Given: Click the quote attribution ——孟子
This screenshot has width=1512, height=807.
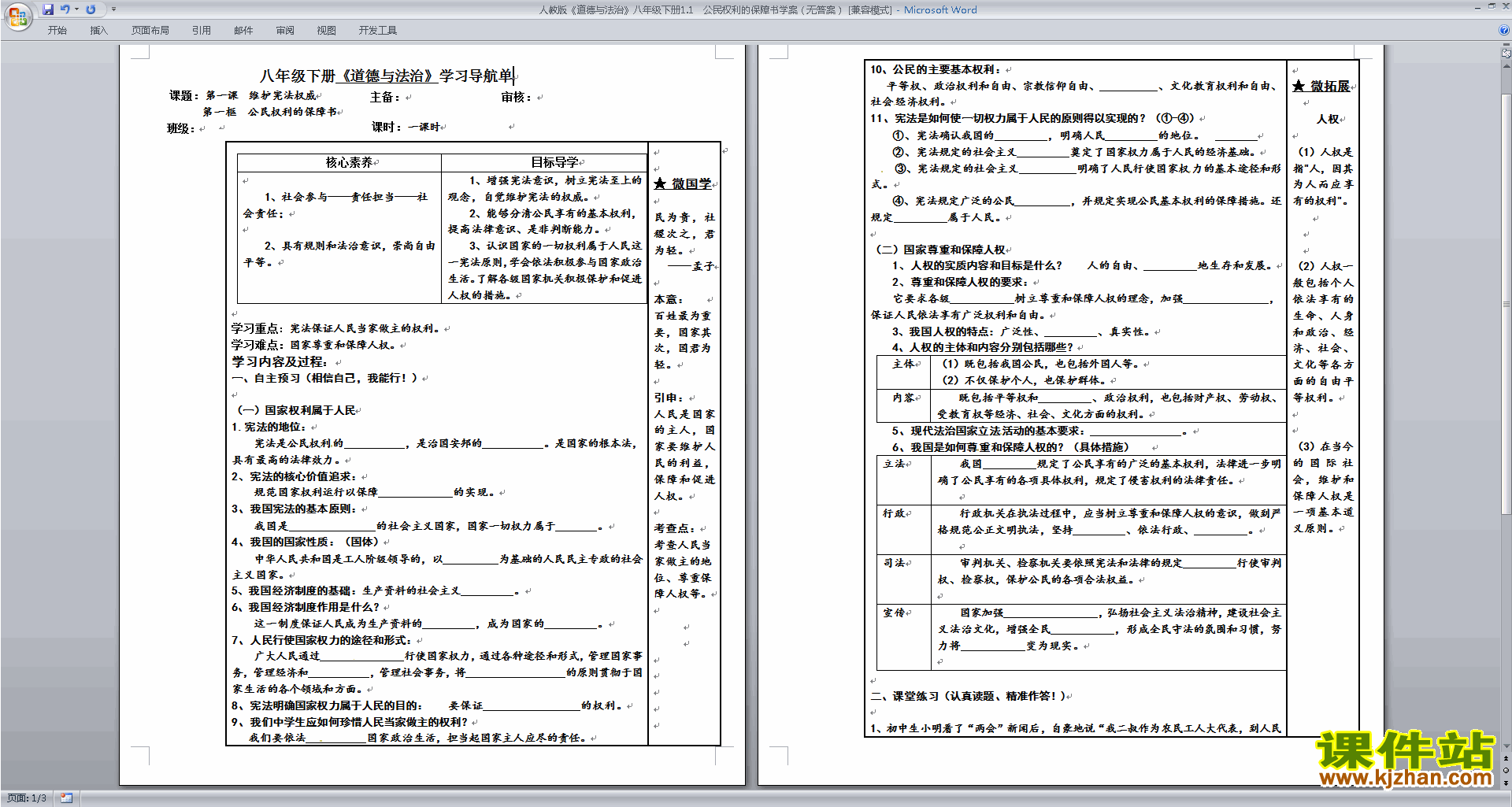Looking at the screenshot, I should 691,266.
